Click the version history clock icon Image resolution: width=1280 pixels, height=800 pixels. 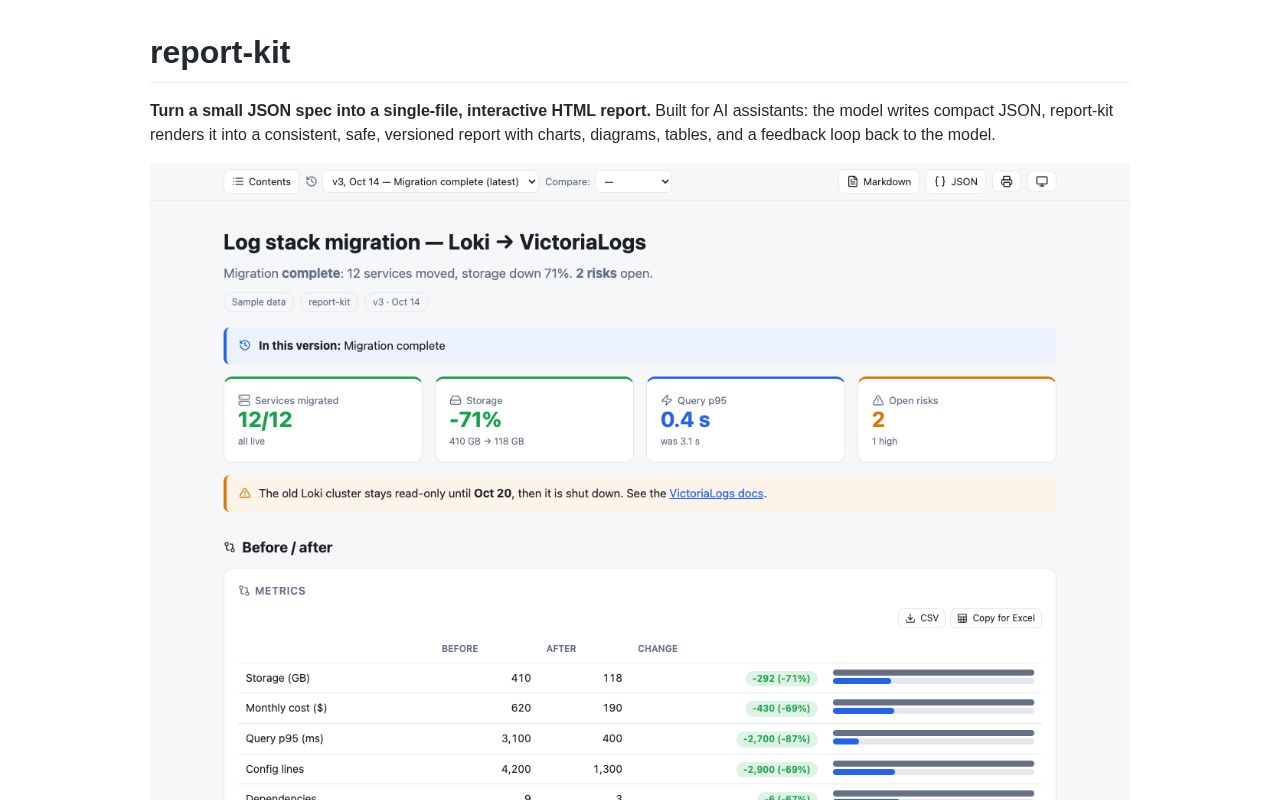[311, 181]
